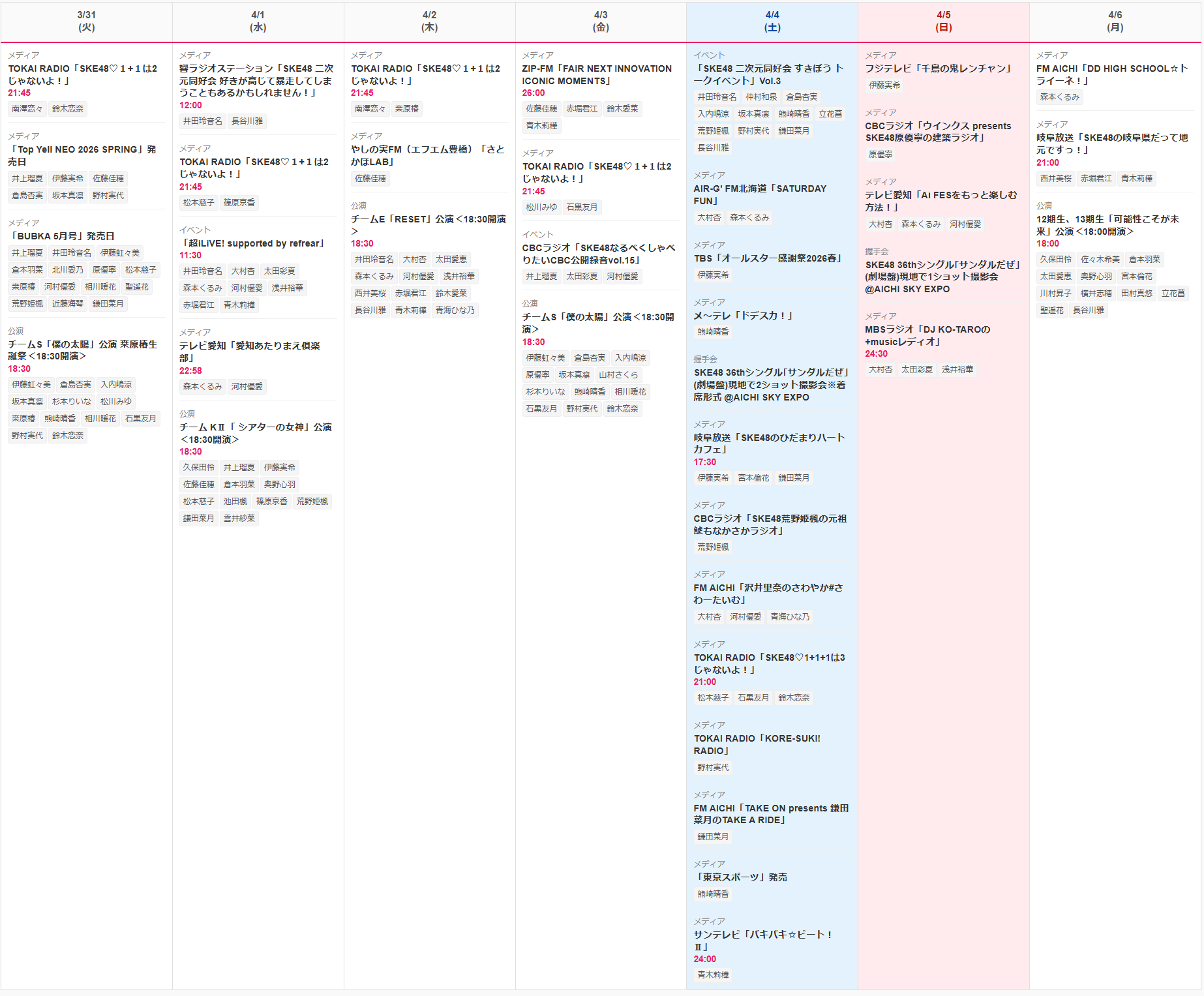This screenshot has width=1204, height=996.
Task: Open やしの実FM「さとかほLAB」entry
Action: (x=427, y=155)
